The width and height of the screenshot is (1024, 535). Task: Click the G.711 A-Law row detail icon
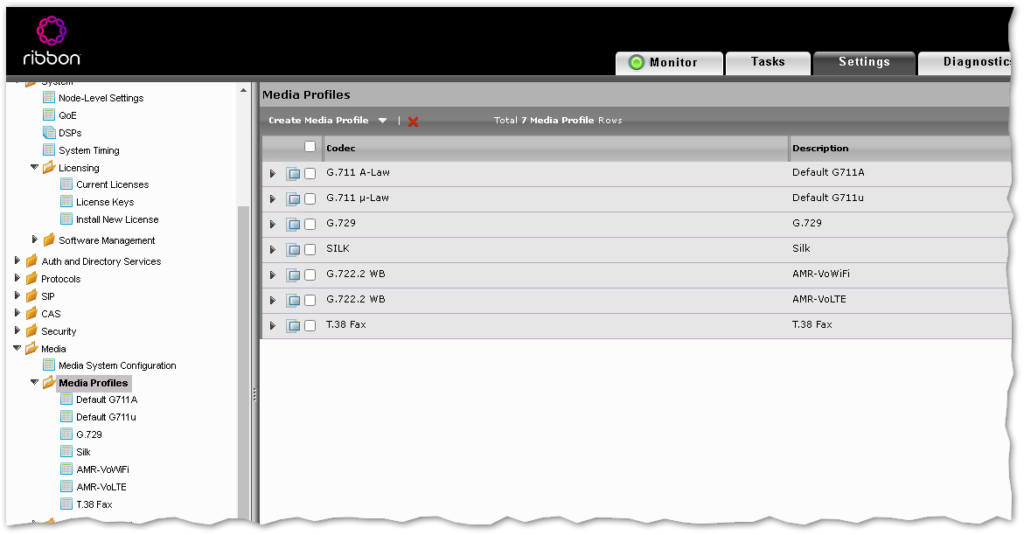pos(294,174)
